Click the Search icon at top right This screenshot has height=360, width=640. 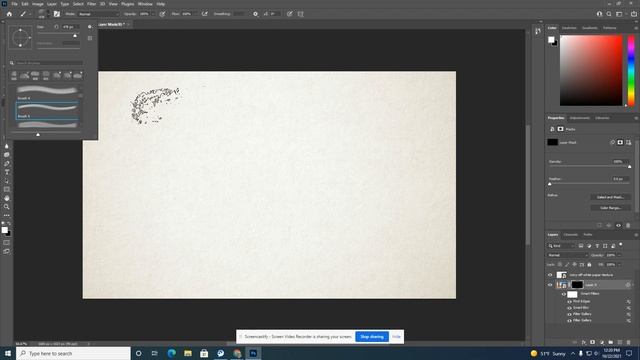click(609, 14)
